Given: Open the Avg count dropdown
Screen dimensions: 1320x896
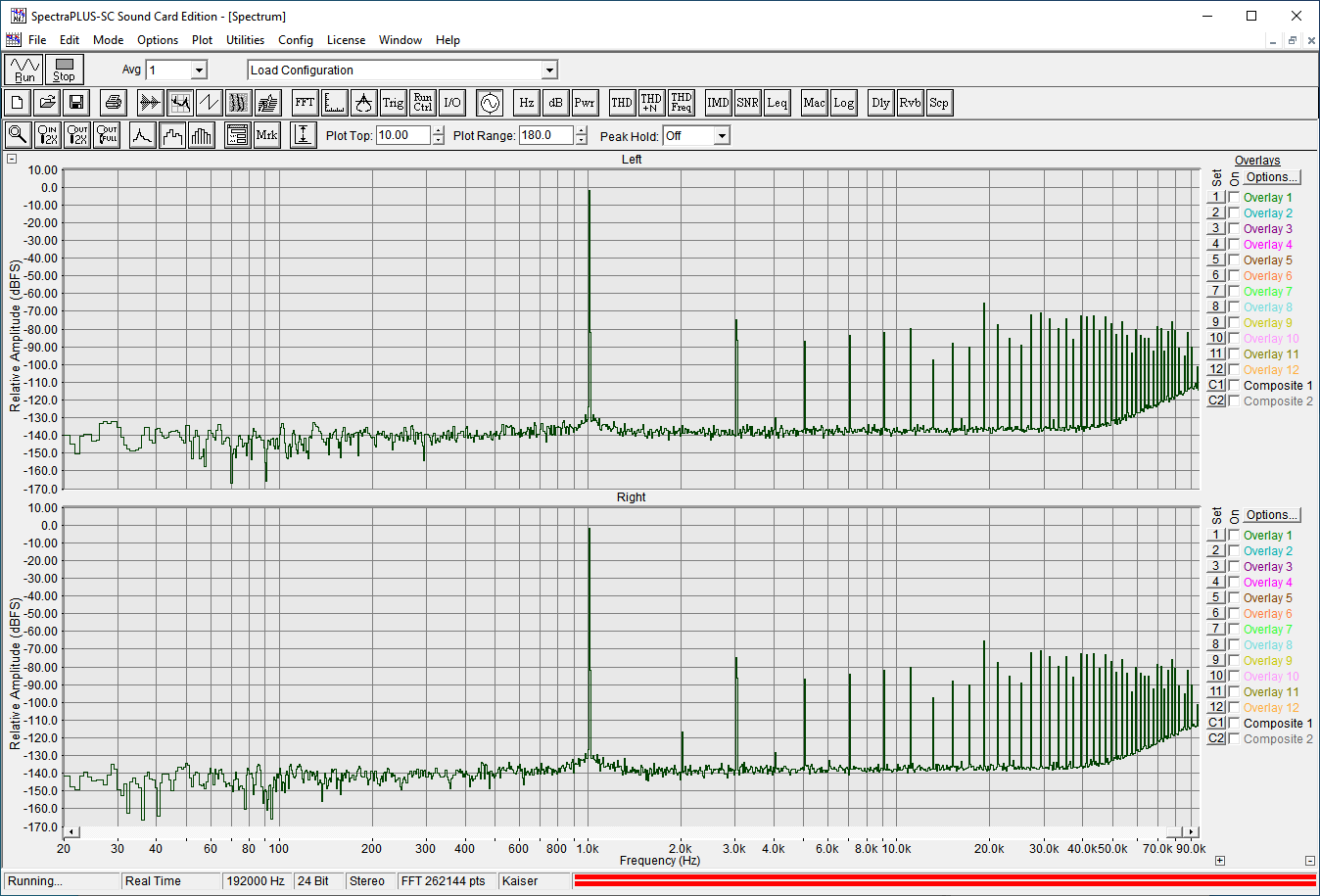Looking at the screenshot, I should point(199,71).
